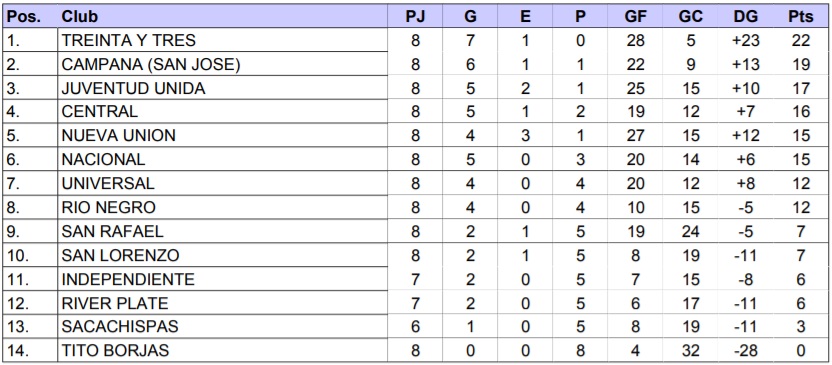832x365 pixels.
Task: Click the Pts column header
Action: [x=800, y=16]
